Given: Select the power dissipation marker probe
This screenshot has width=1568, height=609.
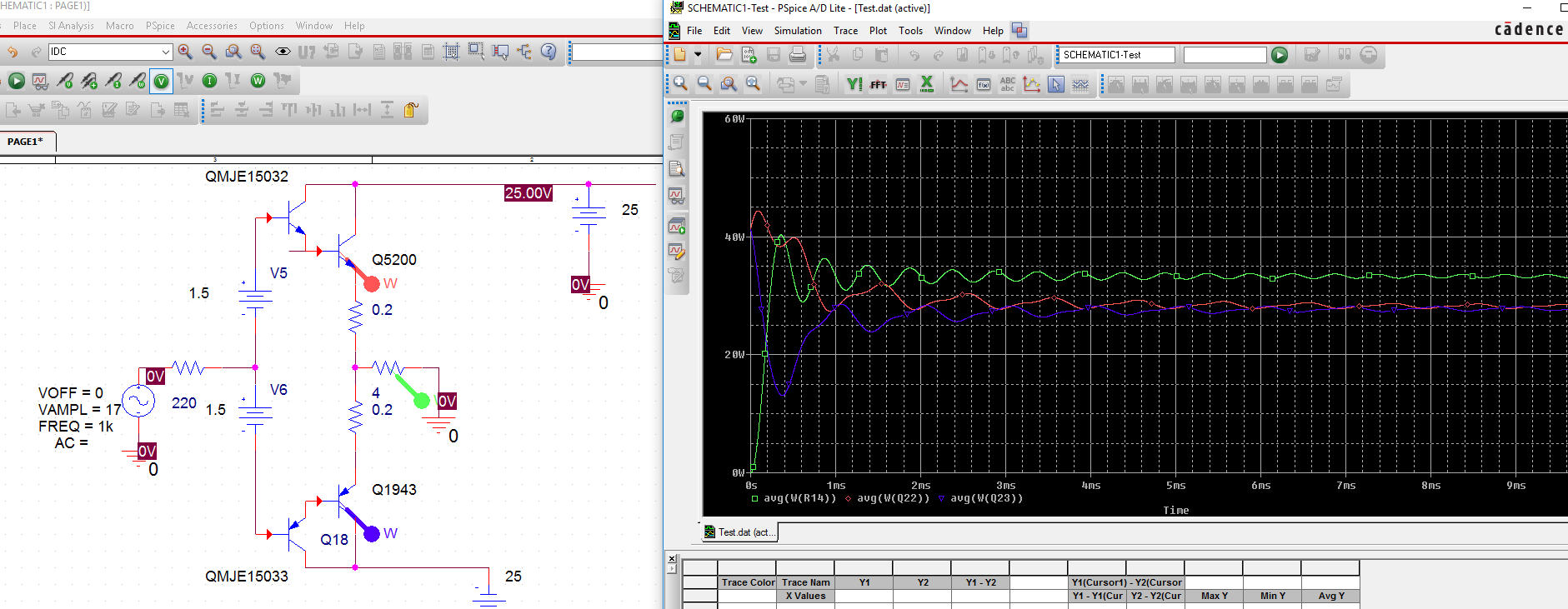Looking at the screenshot, I should pyautogui.click(x=138, y=81).
